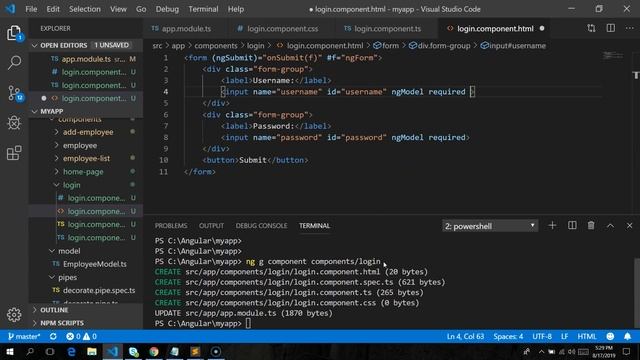
Task: Split the terminal panel
Action: point(572,225)
